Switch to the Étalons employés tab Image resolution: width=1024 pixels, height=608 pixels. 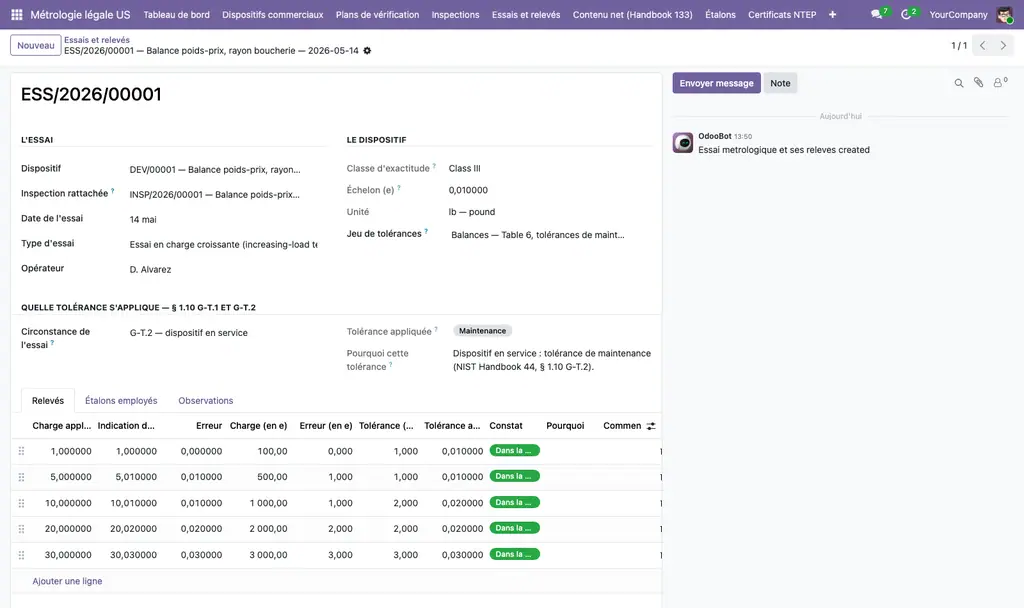[121, 400]
